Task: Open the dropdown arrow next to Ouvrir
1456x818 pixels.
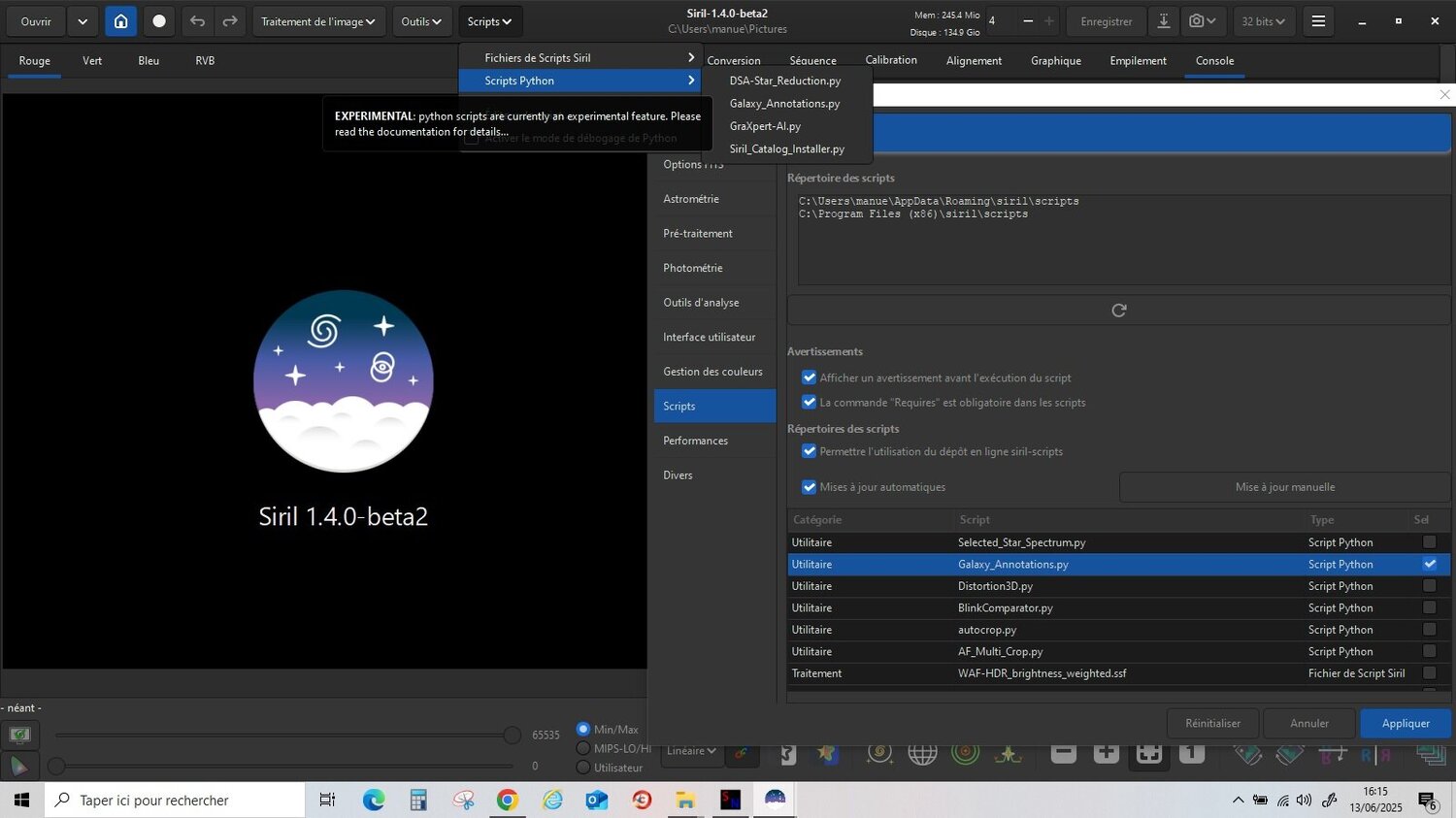Action: click(83, 21)
